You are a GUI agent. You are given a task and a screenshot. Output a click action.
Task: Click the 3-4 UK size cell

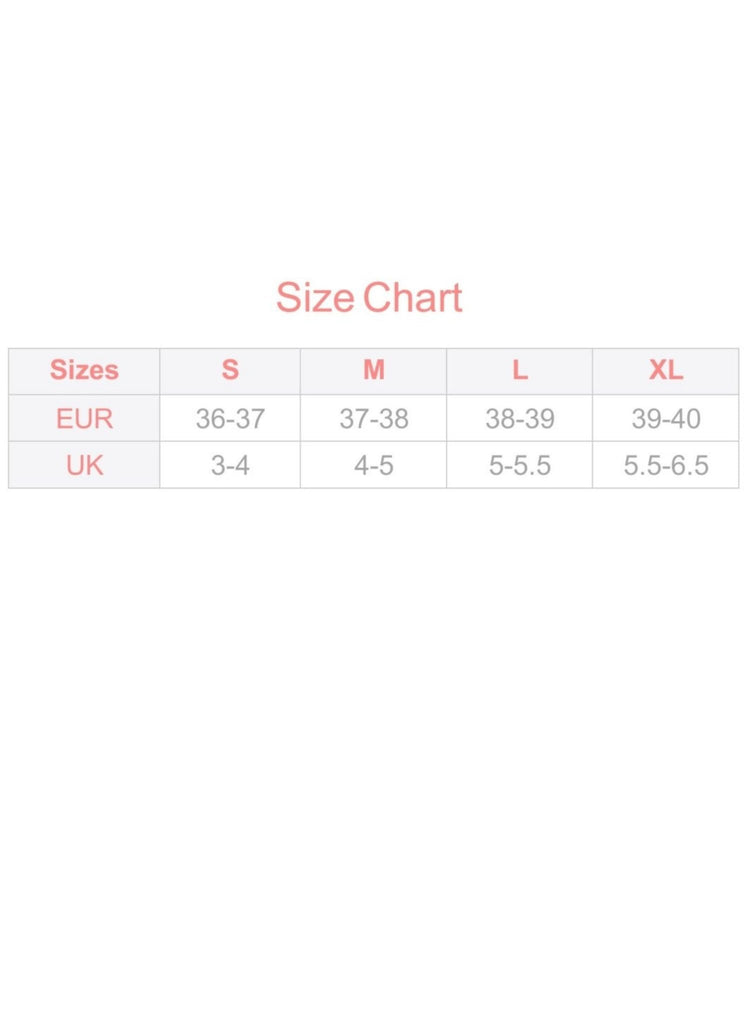coord(230,465)
